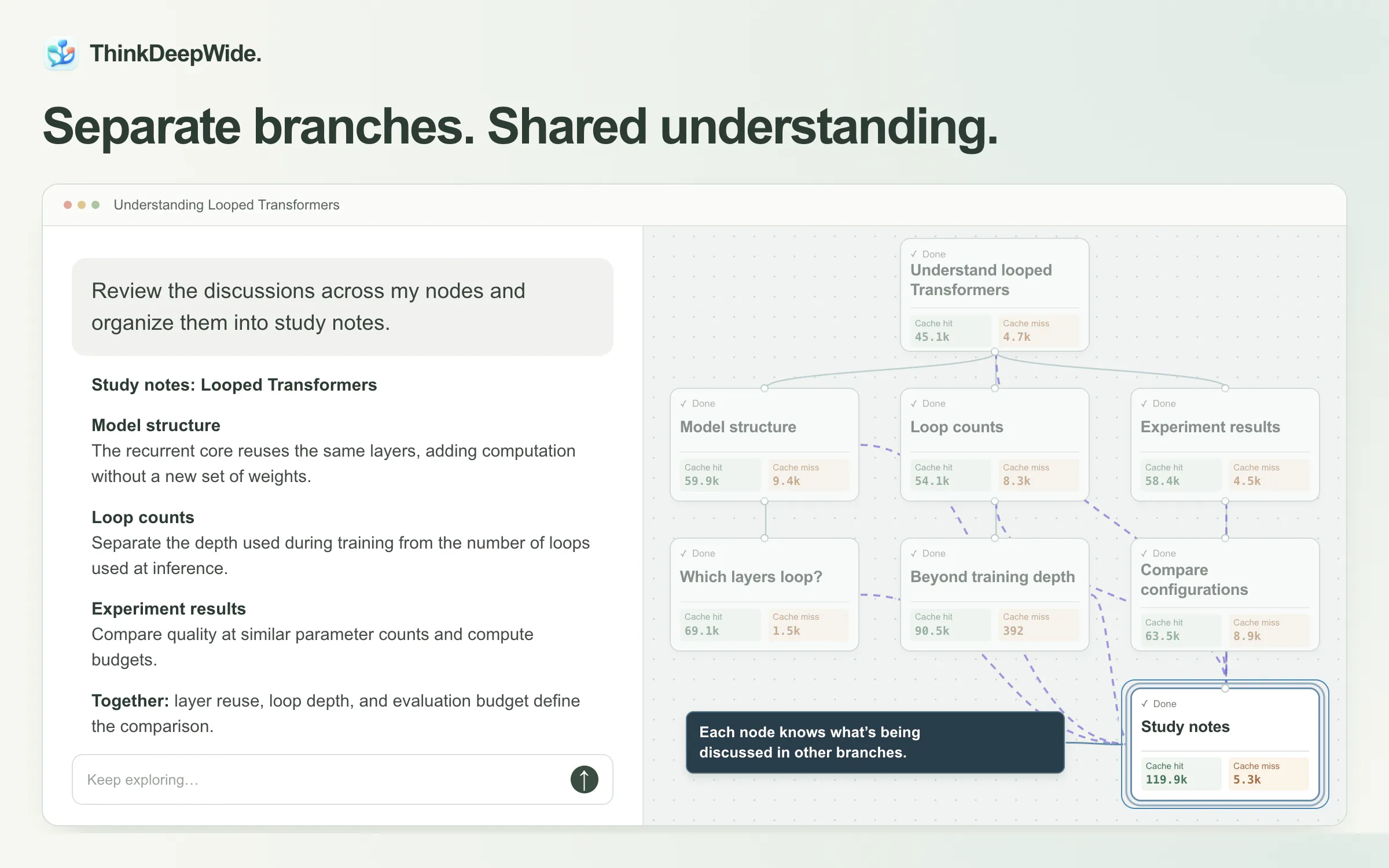Click the cache miss value 8.3k
Viewport: 1389px width, 868px height.
tap(1016, 481)
